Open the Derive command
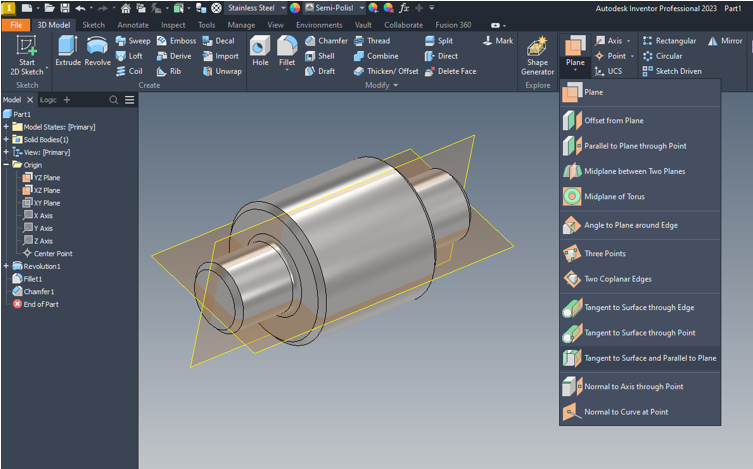 pos(174,56)
